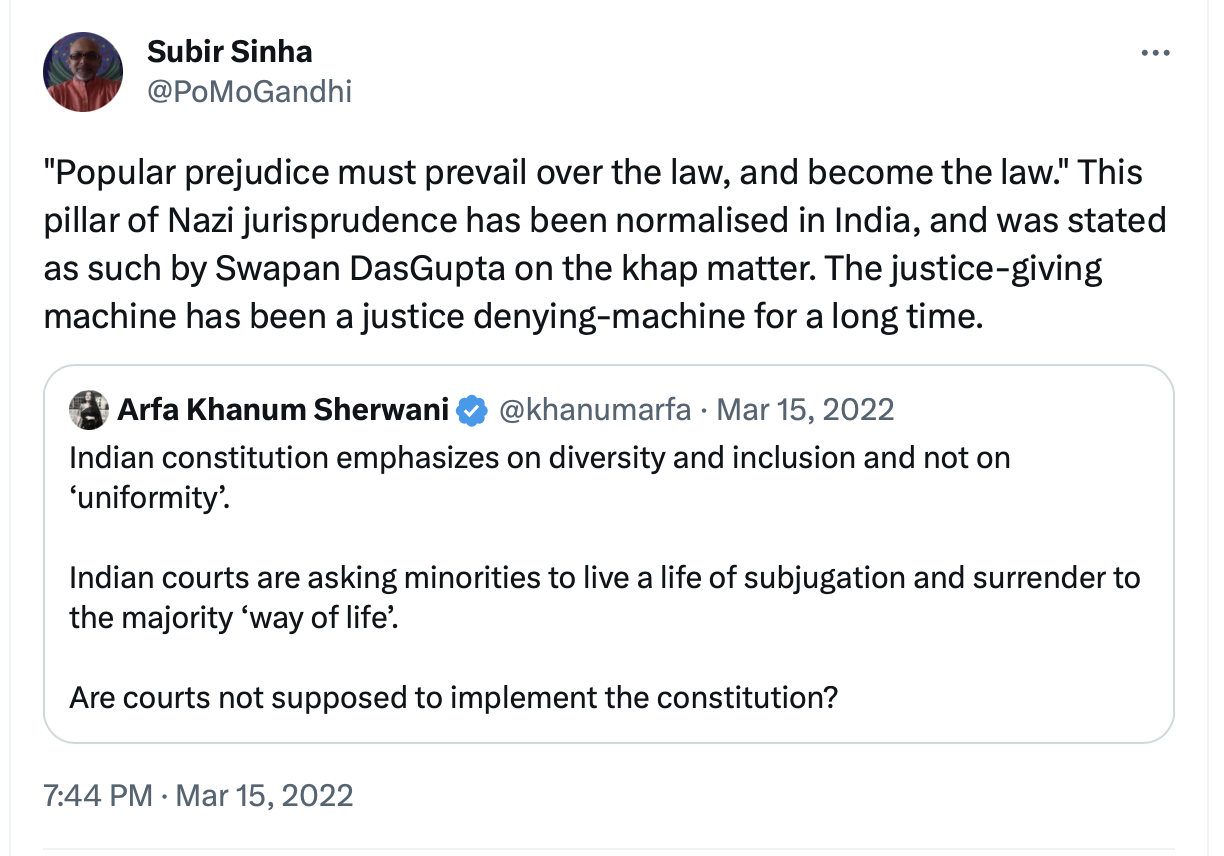Visit the @PoMoGandhi handle
Viewport: 1224px width, 856px height.
pyautogui.click(x=249, y=92)
